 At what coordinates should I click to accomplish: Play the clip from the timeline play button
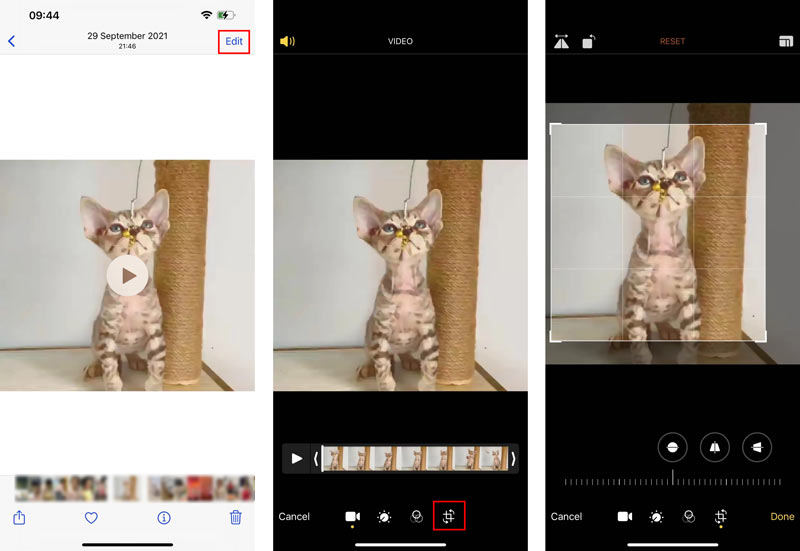[296, 459]
